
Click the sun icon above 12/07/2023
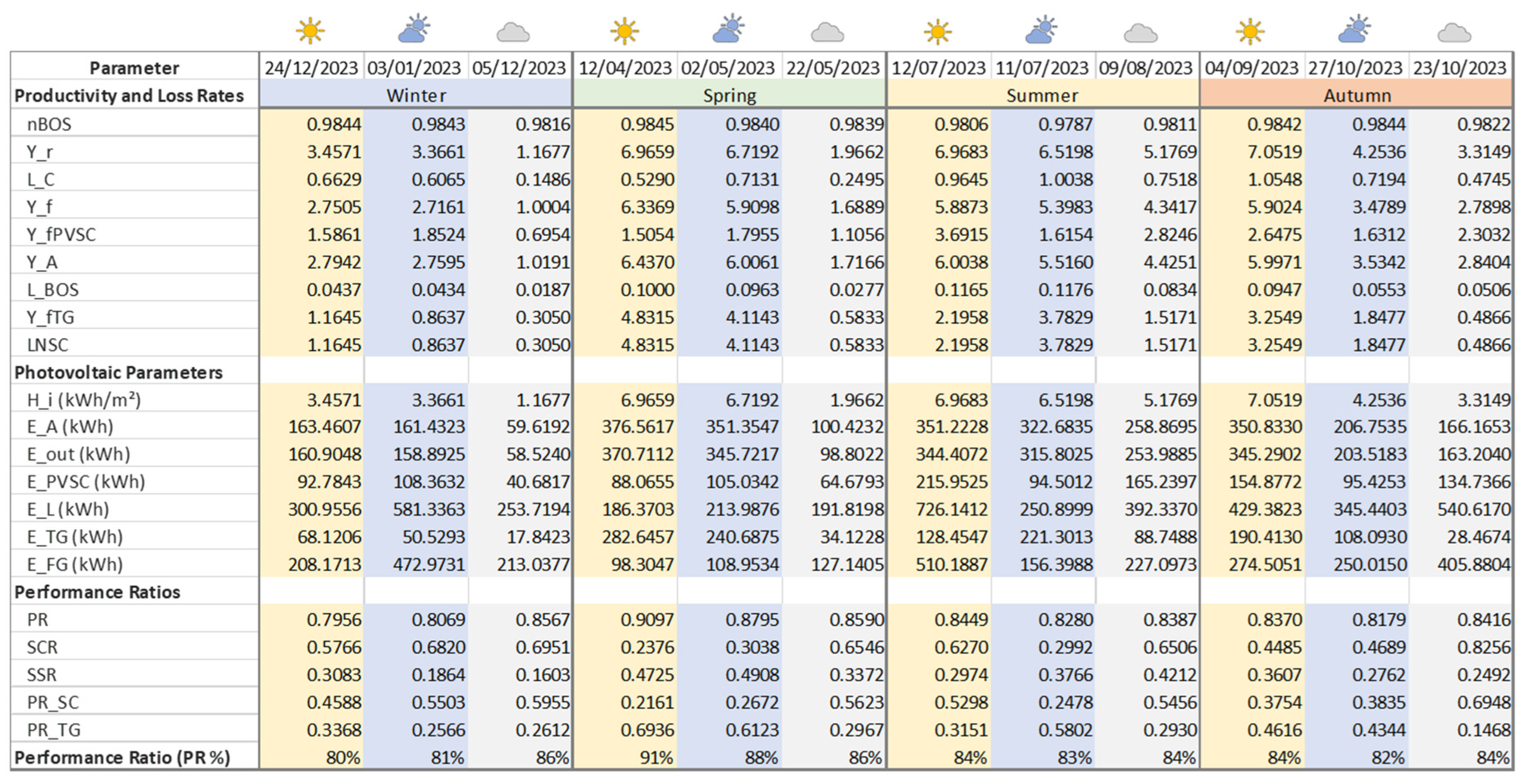point(938,31)
